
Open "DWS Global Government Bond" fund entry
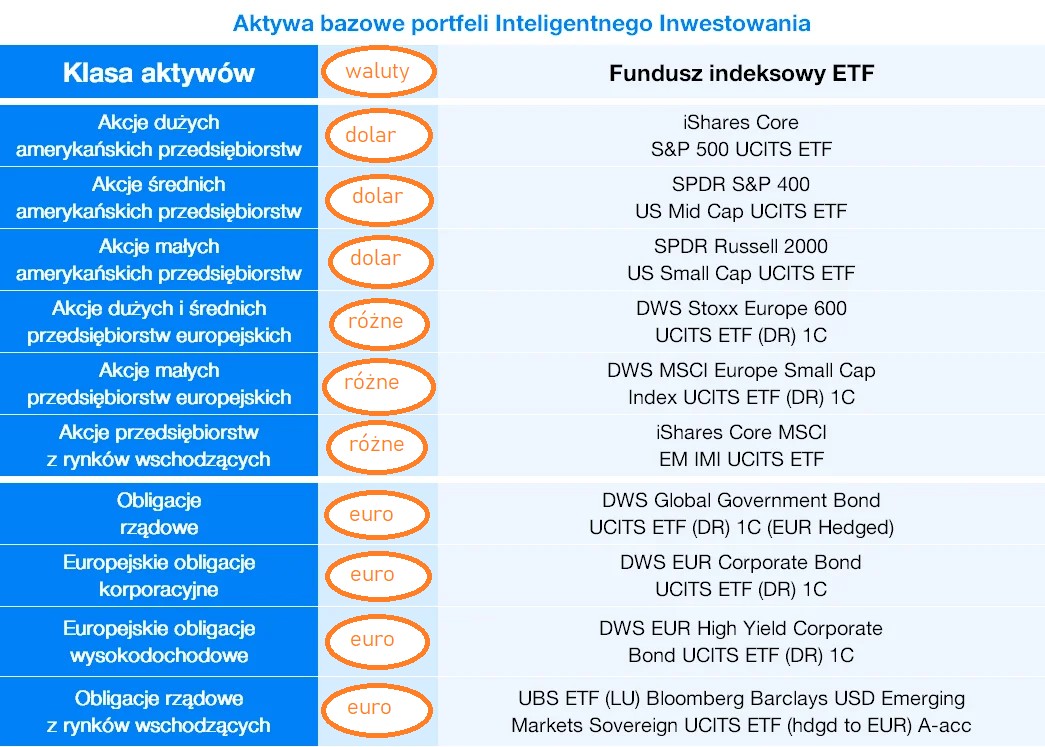741,514
